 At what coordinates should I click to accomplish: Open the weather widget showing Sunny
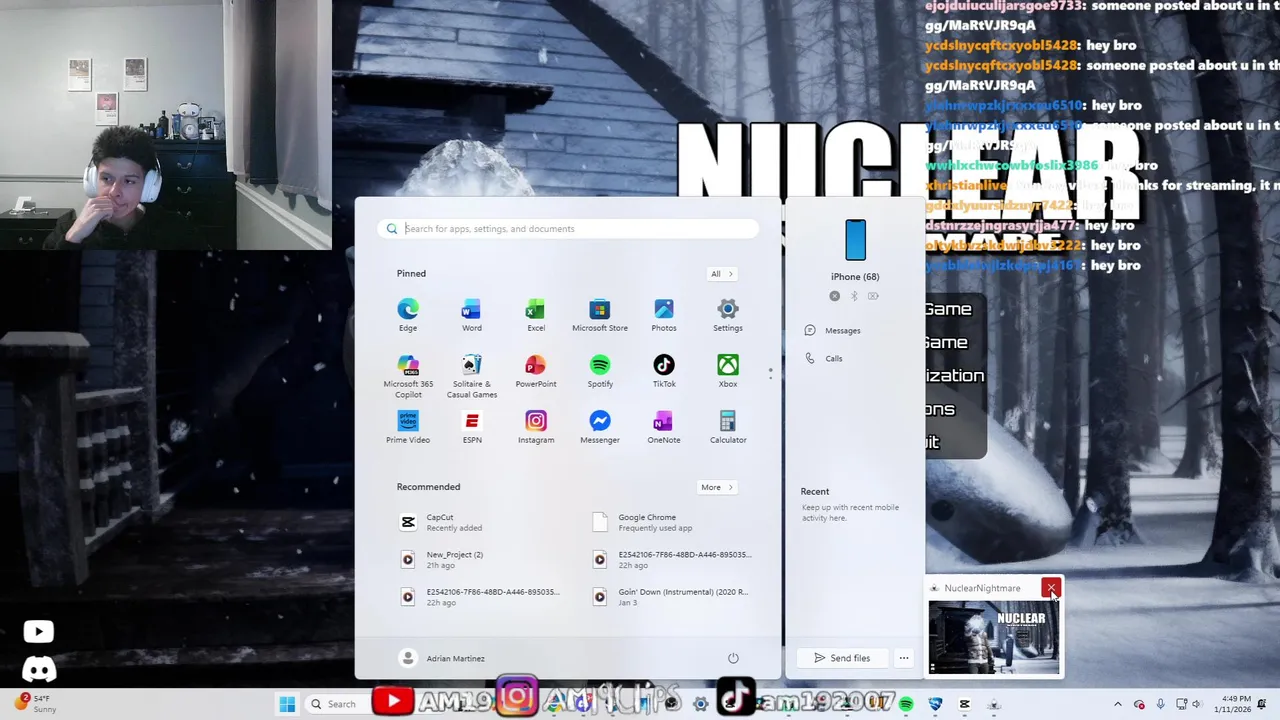pos(34,703)
